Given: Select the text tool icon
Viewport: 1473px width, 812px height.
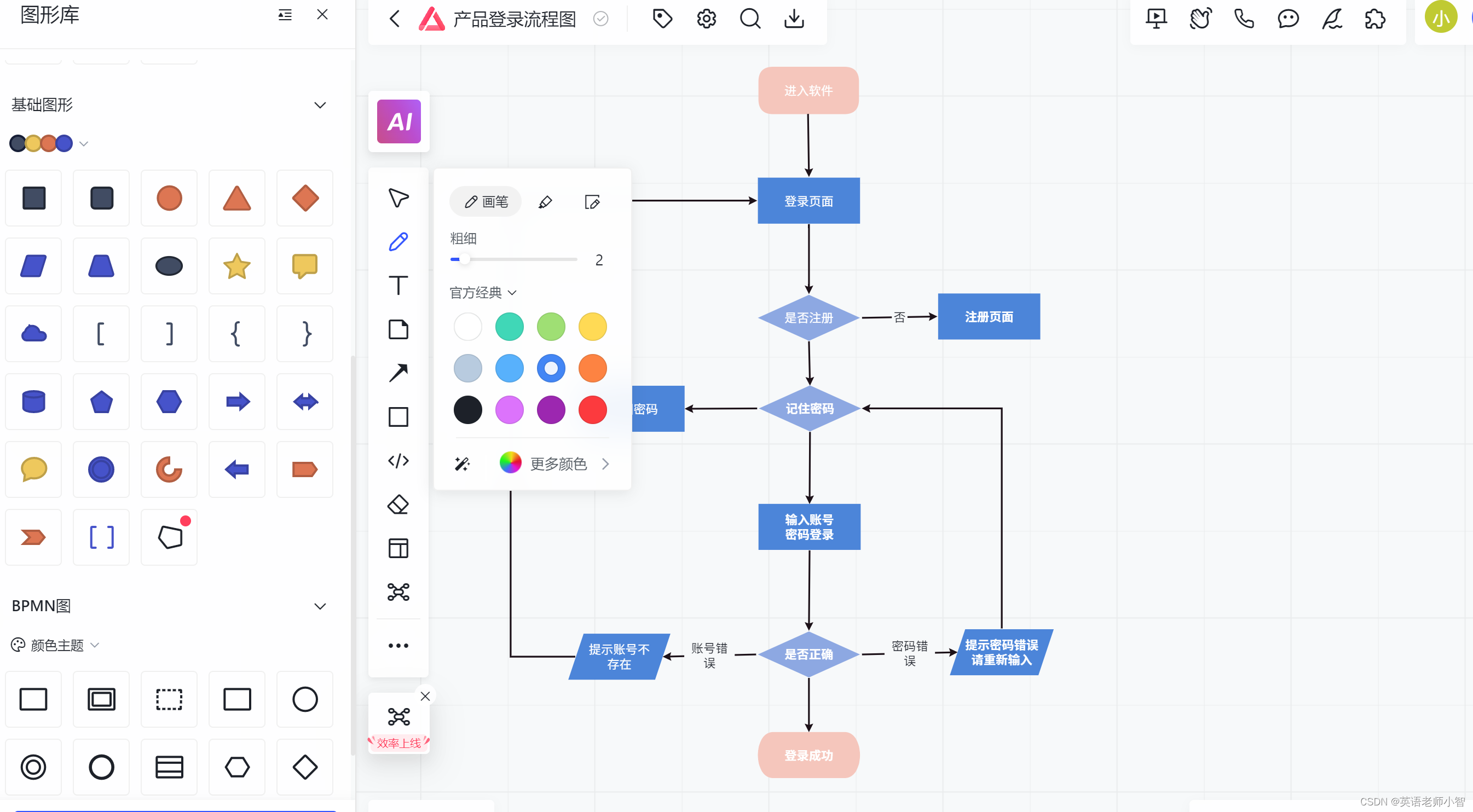Looking at the screenshot, I should [x=398, y=285].
